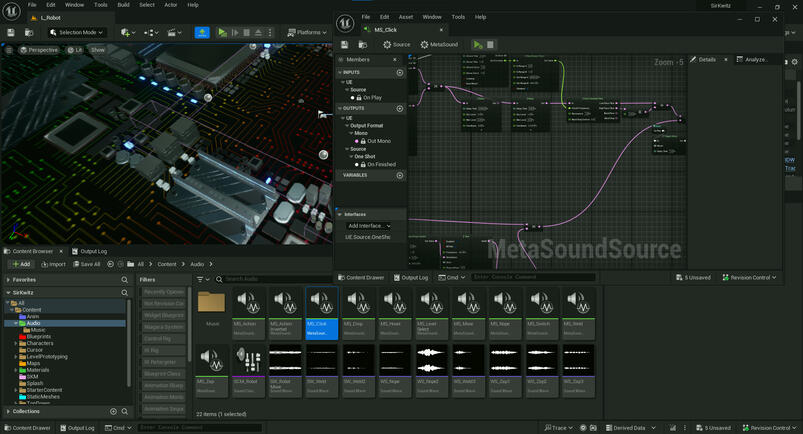803x434 pixels.
Task: Stop the MetaSound preview
Action: [x=490, y=45]
